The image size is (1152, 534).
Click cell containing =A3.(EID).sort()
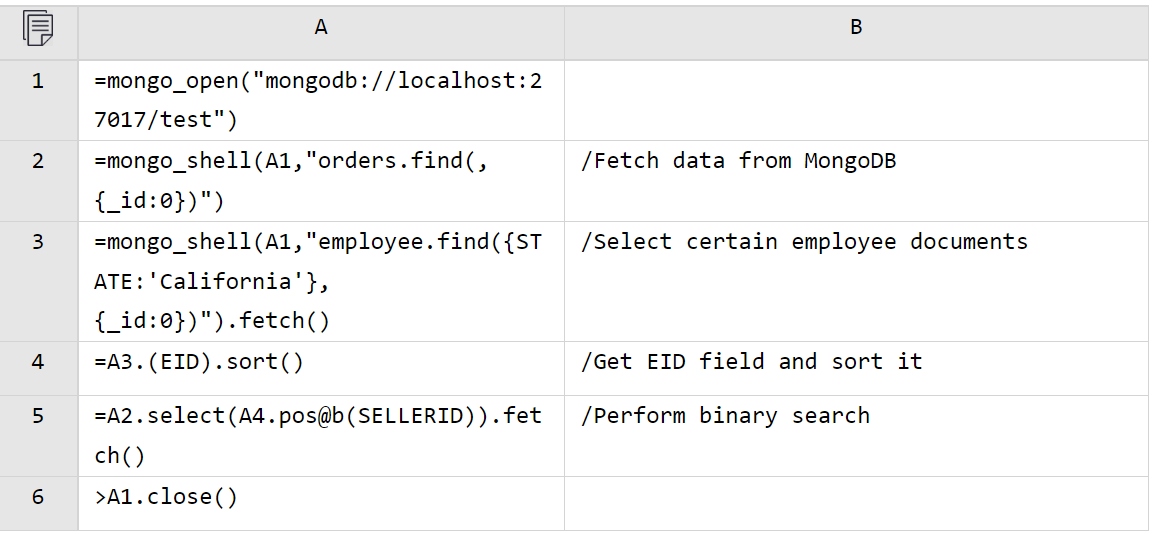320,362
